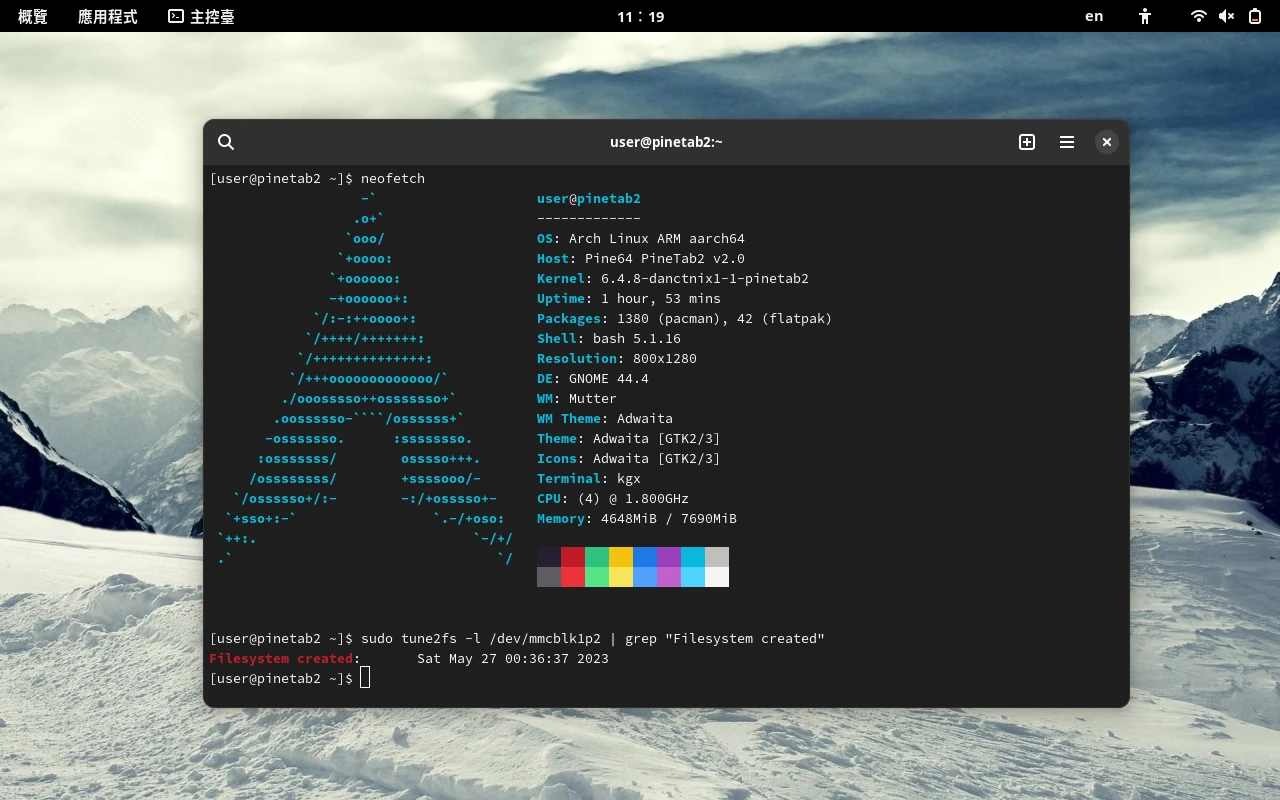Open the 應用程式 applications menu
1280x800 pixels.
point(108,16)
